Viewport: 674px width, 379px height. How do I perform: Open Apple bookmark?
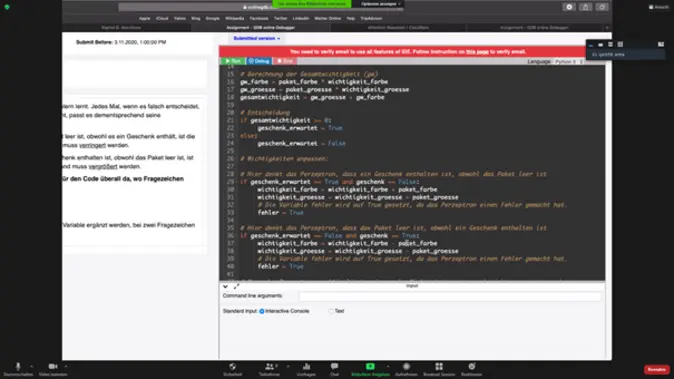pos(144,18)
